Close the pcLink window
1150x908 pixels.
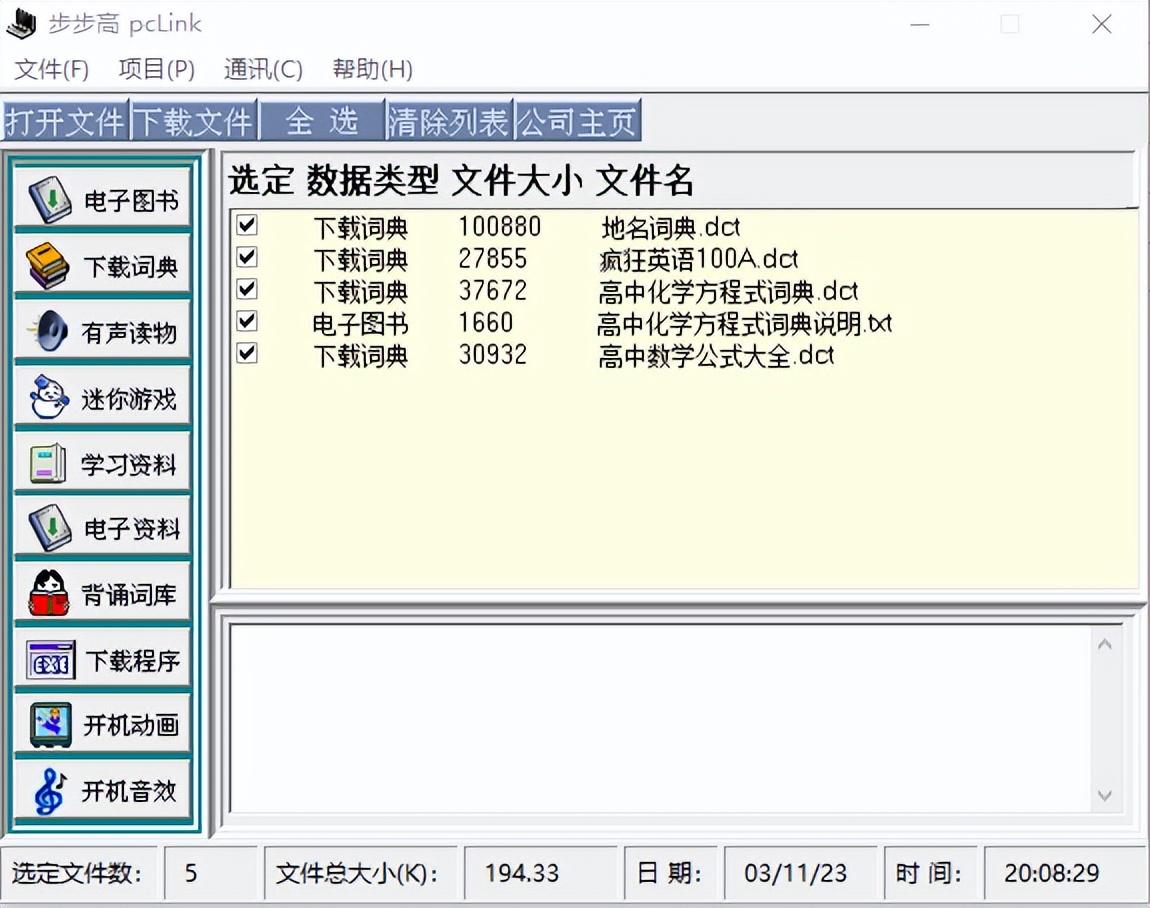(1102, 24)
